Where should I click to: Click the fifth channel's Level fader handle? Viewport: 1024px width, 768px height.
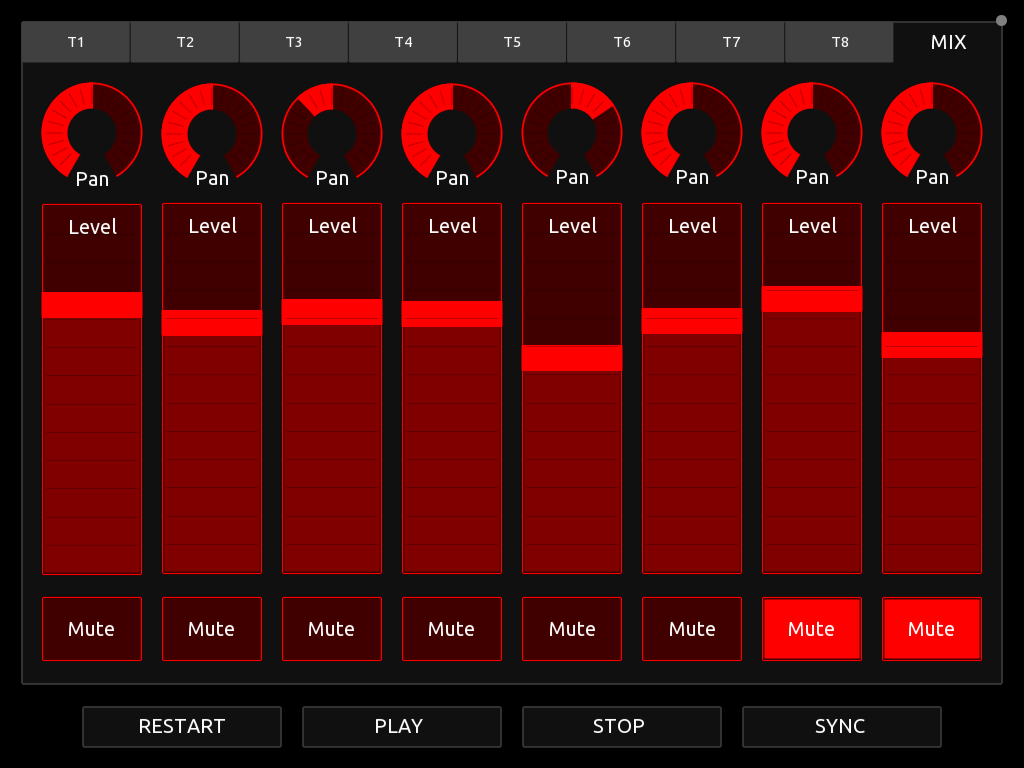(572, 358)
